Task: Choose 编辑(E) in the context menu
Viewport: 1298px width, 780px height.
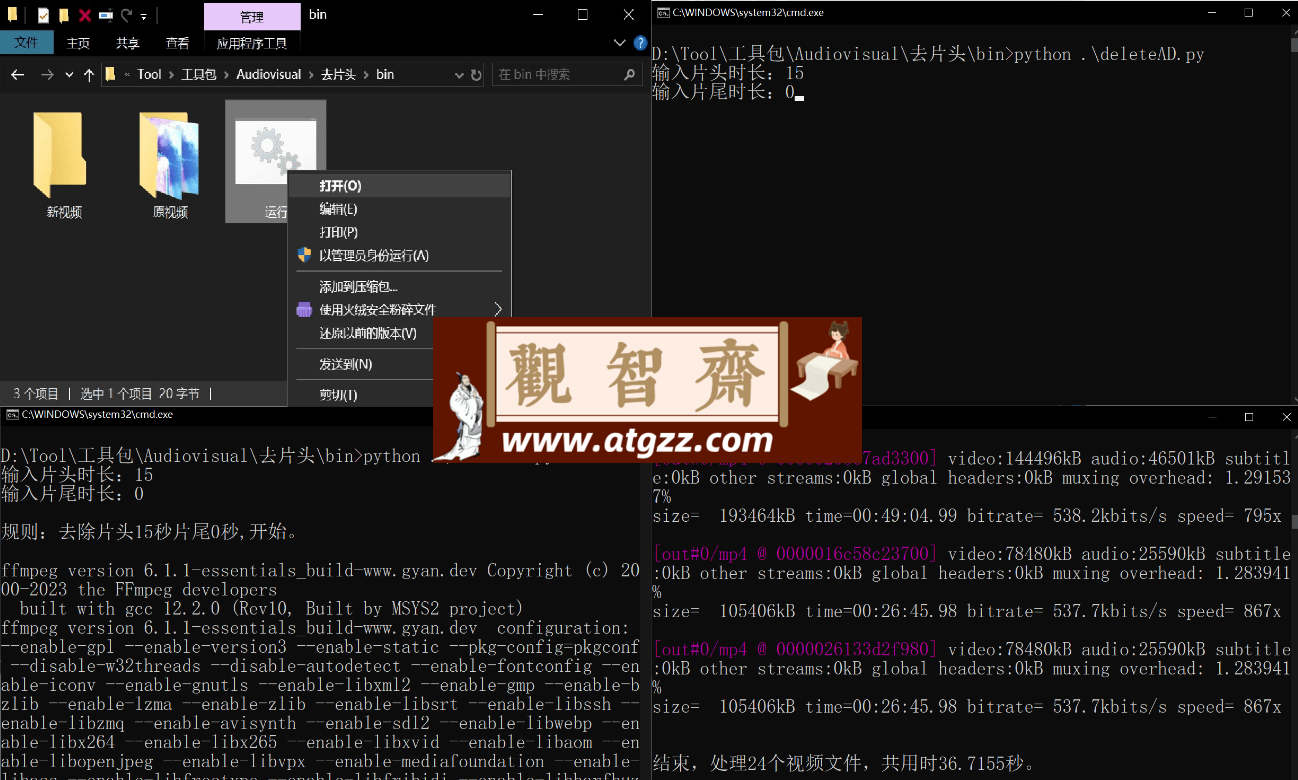Action: [399, 209]
